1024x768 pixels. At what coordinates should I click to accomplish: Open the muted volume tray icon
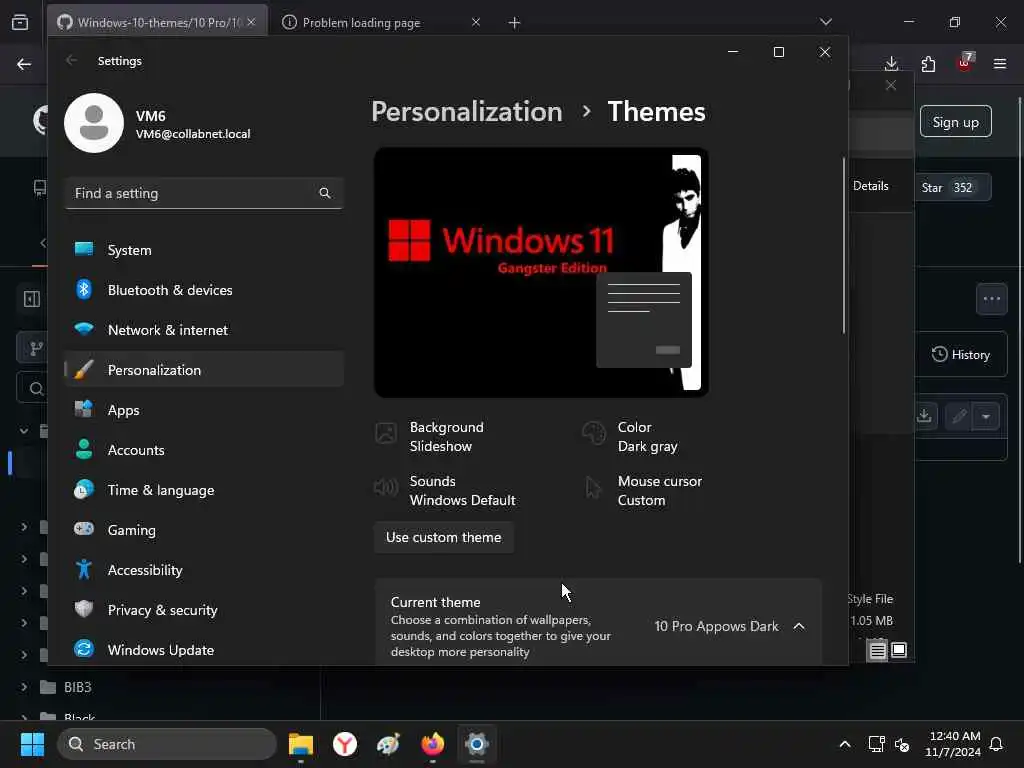point(902,744)
